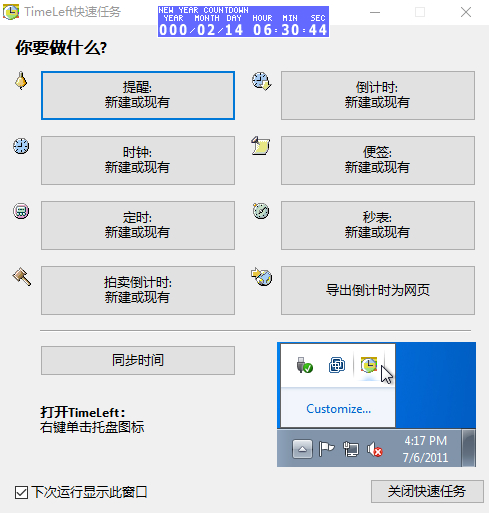Click the TimeLeft app icon in title bar
This screenshot has width=489, height=513.
11,12
